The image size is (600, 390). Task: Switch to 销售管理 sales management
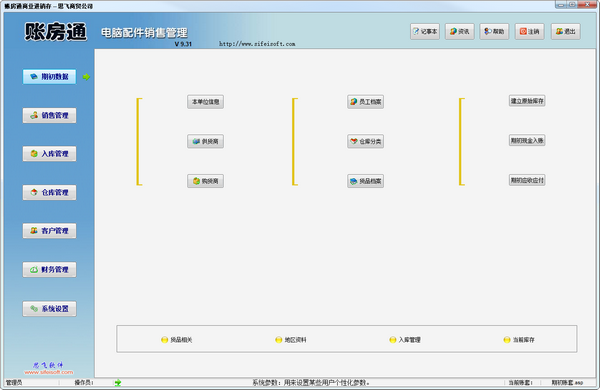[x=49, y=115]
